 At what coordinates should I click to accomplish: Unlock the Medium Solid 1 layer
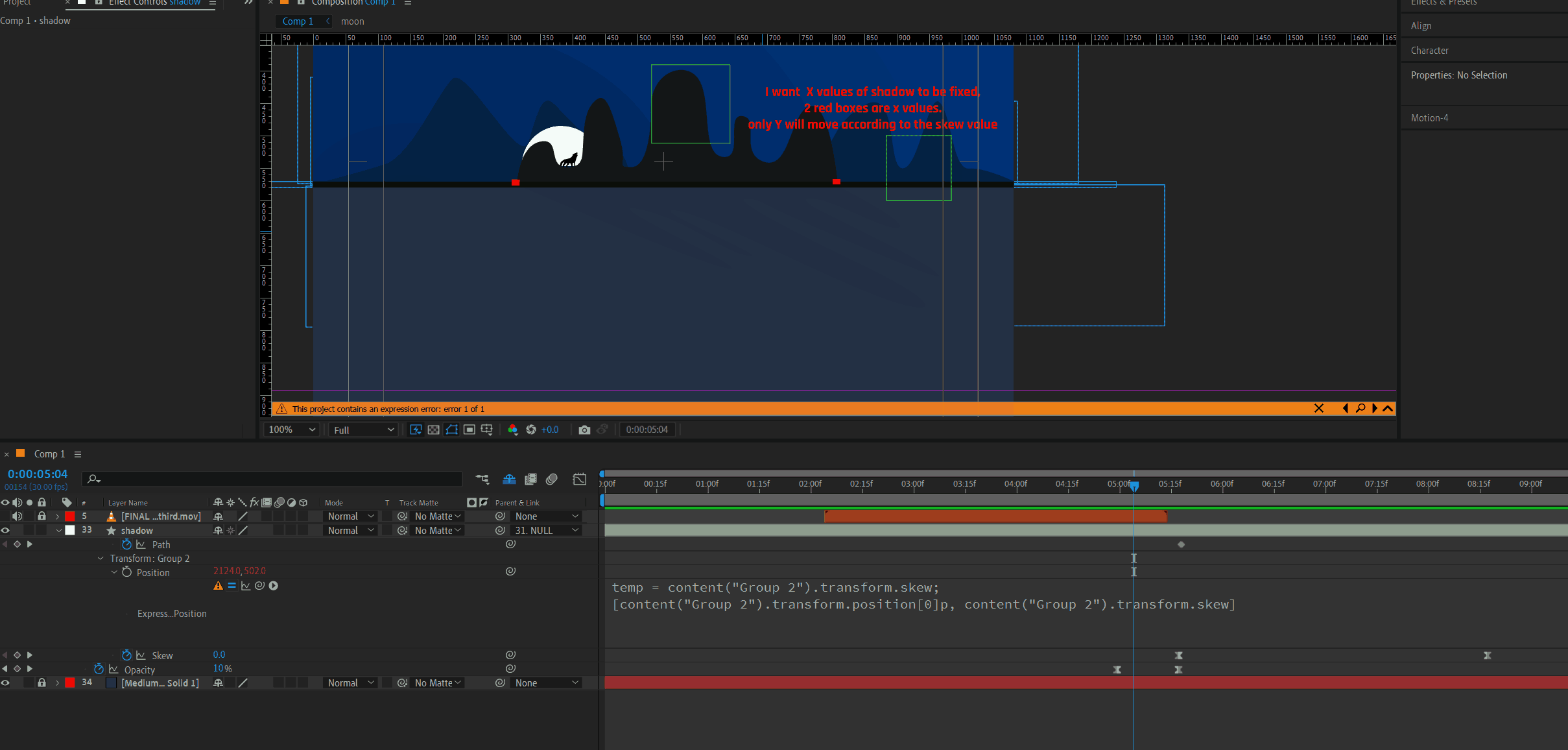pos(42,683)
